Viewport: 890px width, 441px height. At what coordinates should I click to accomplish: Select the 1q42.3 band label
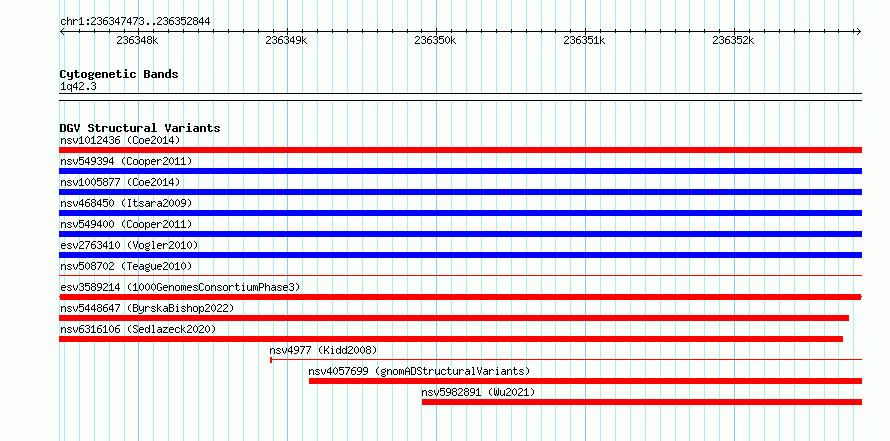coord(78,87)
